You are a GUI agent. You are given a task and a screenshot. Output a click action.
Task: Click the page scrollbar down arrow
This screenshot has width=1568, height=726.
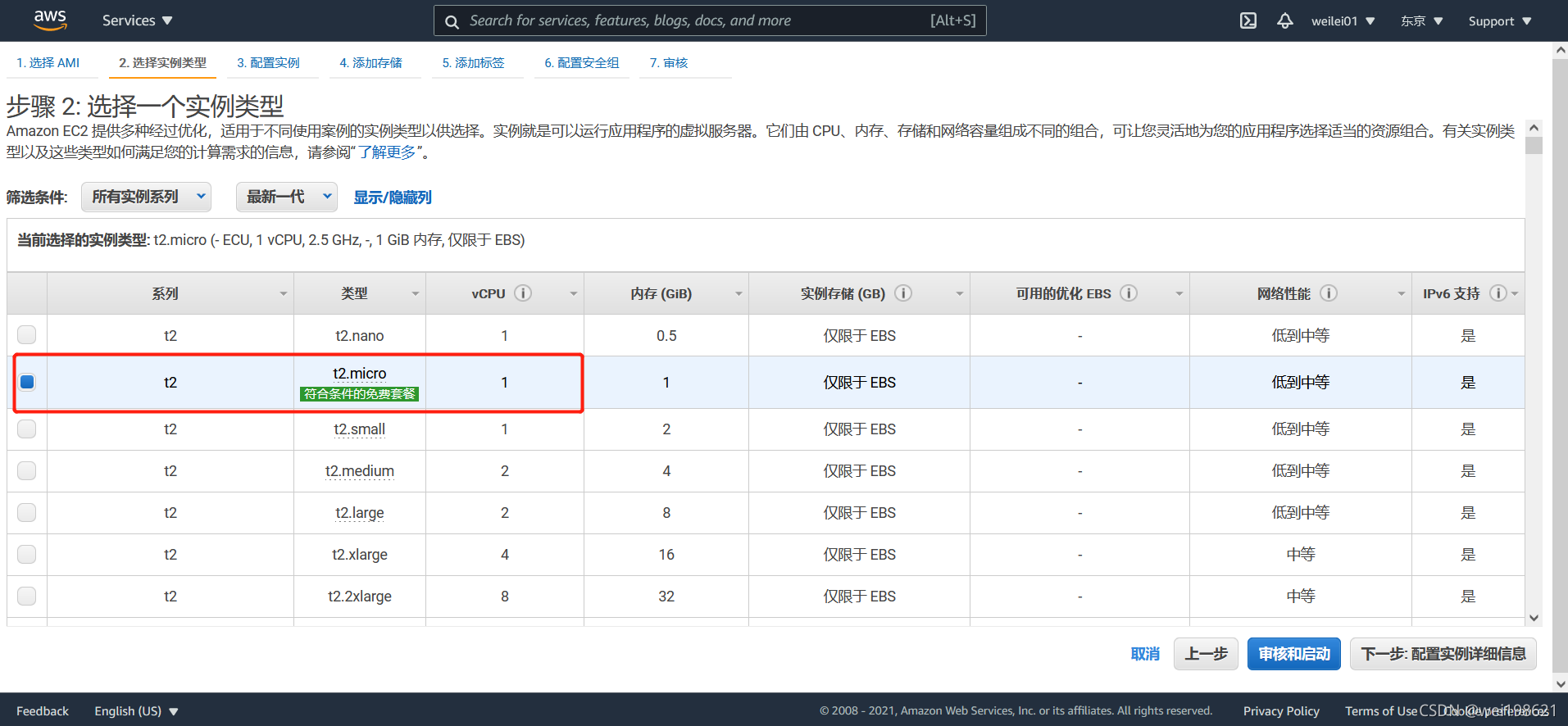1560,683
